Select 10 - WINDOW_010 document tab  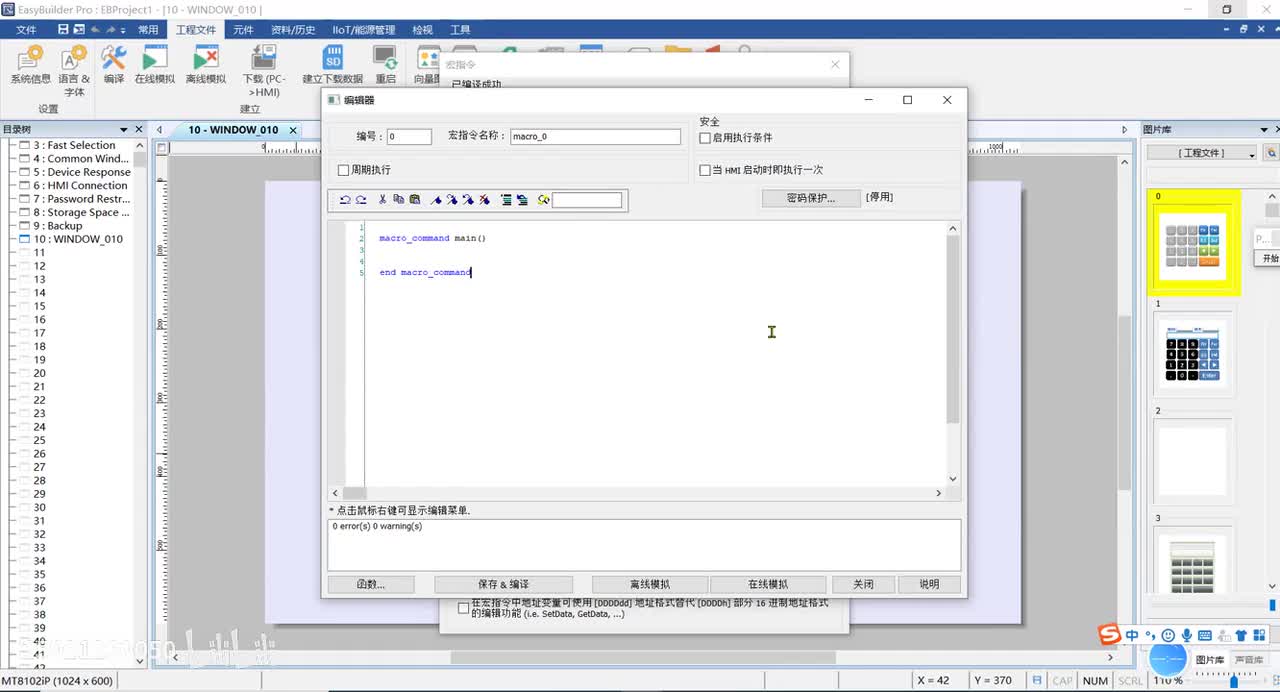click(x=233, y=130)
